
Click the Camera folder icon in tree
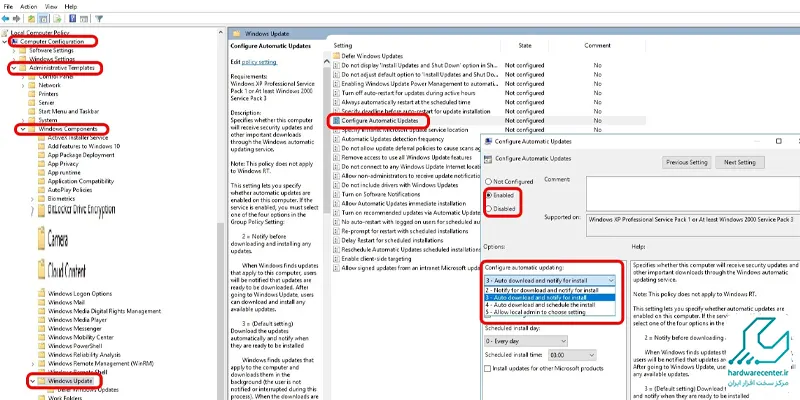(41, 238)
